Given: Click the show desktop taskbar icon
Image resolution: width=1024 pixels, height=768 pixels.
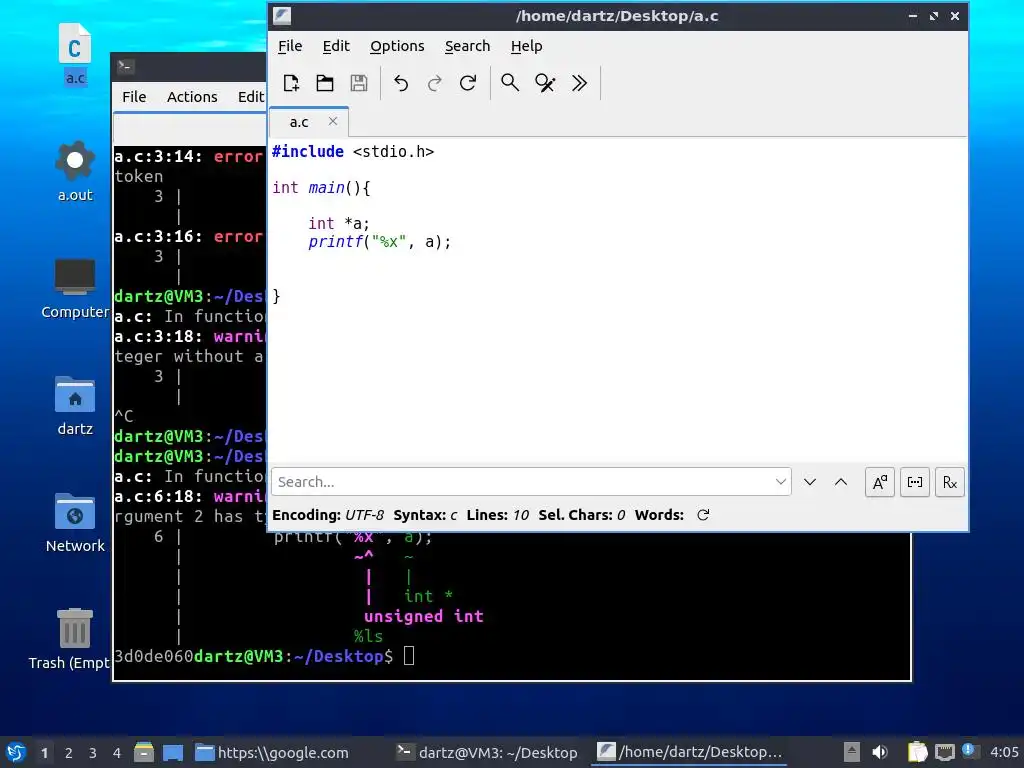Looking at the screenshot, I should pyautogui.click(x=173, y=752).
